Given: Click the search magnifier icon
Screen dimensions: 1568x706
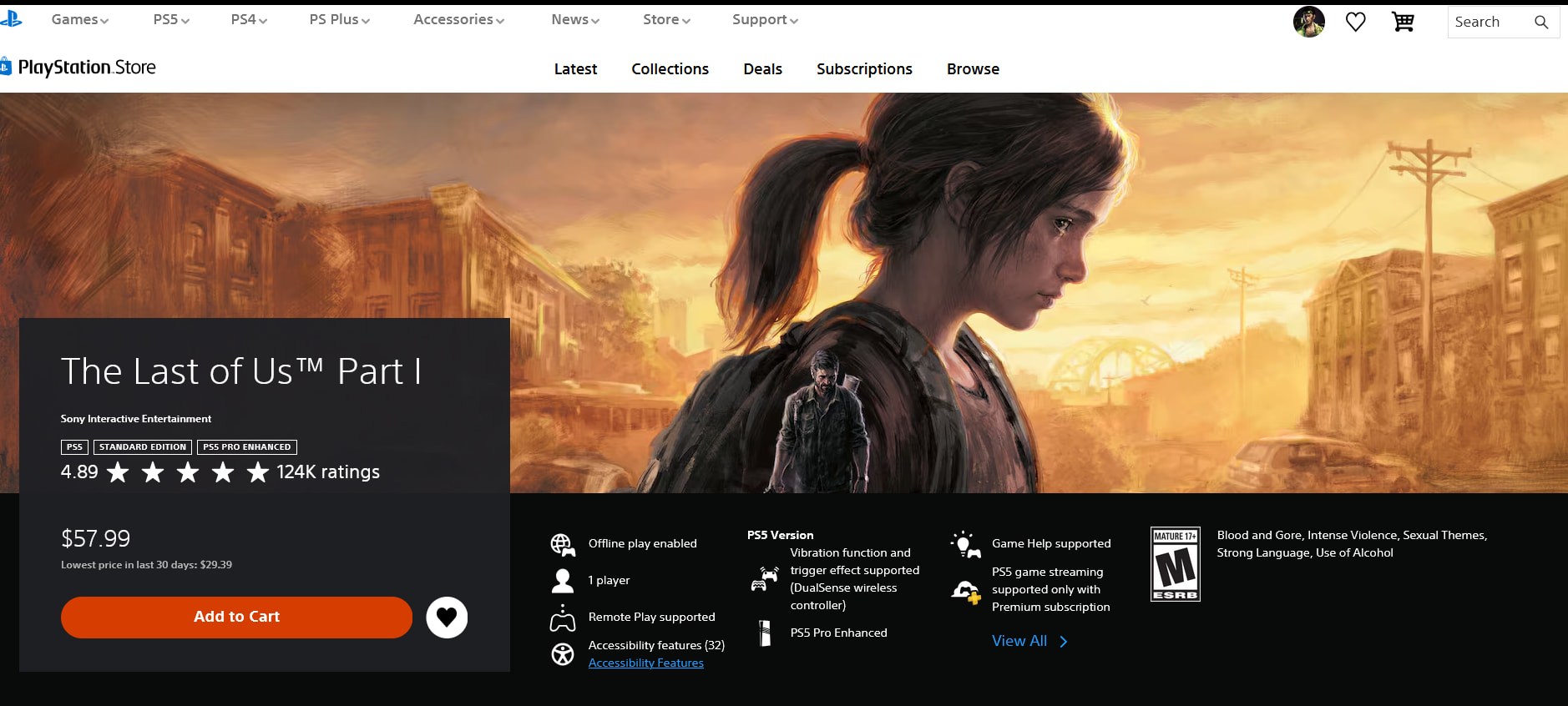Looking at the screenshot, I should tap(1541, 23).
